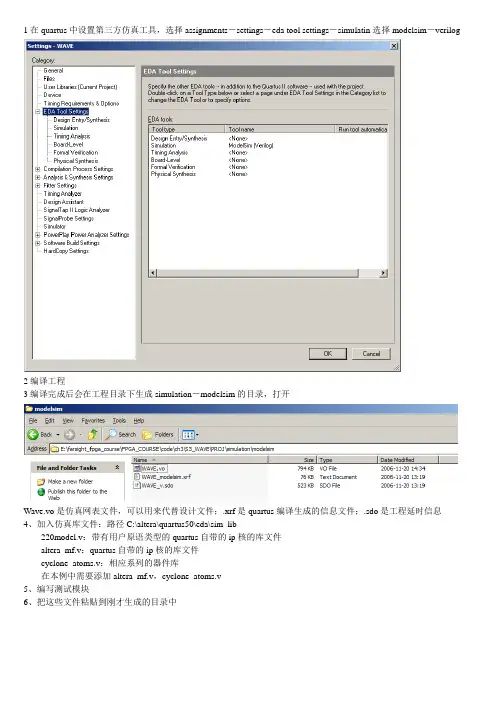Expand Software Build Settings node

[x=38, y=243]
